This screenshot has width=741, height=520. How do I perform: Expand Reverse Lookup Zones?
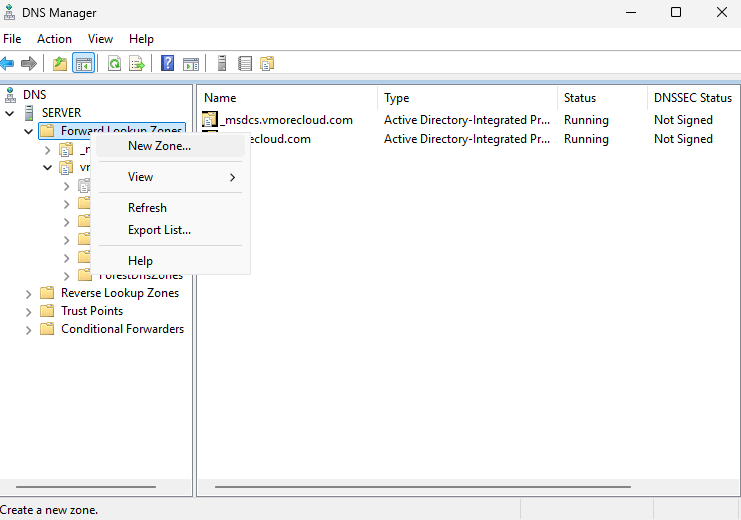[28, 294]
